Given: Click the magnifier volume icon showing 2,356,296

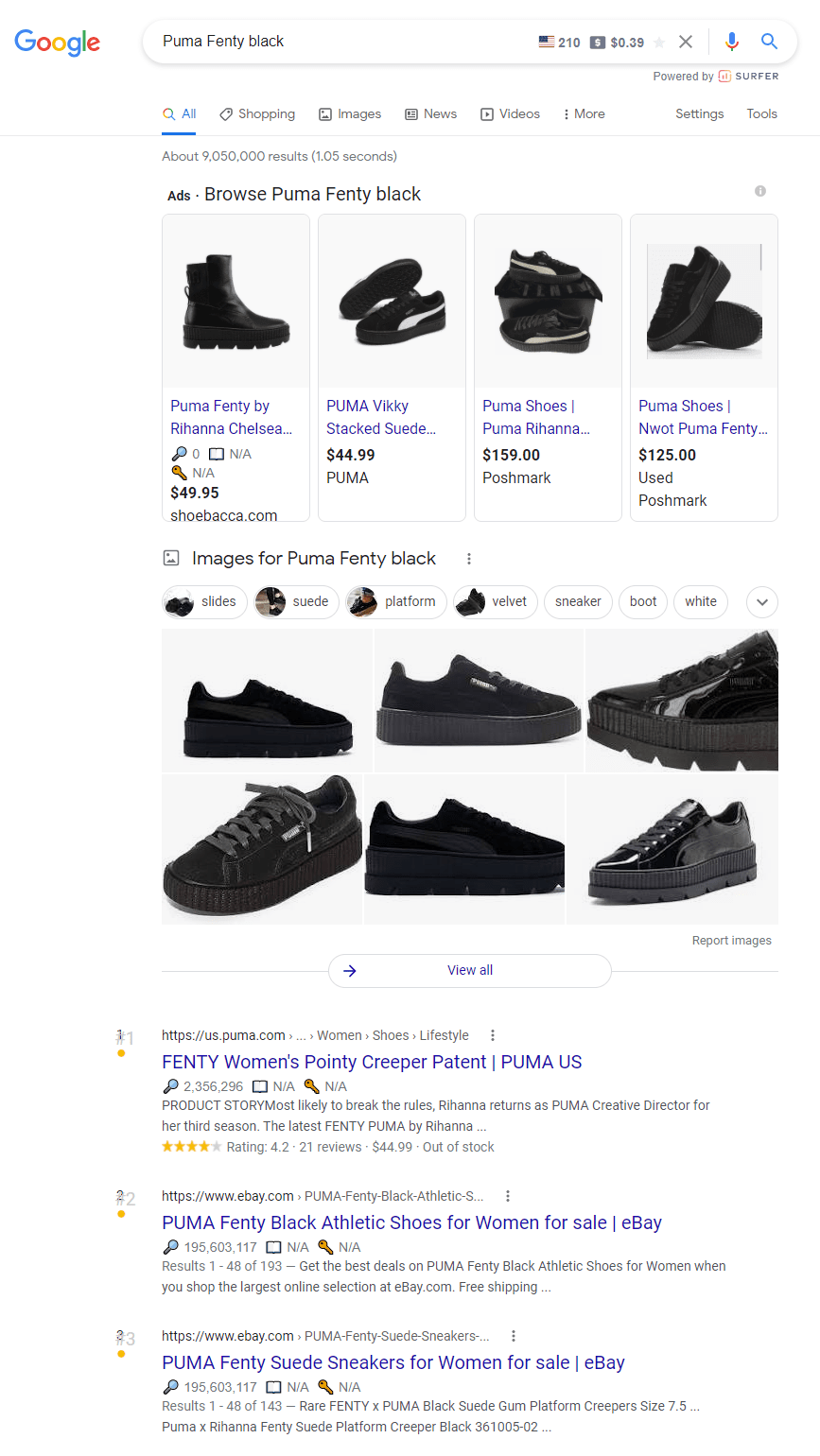Looking at the screenshot, I should click(x=170, y=1086).
